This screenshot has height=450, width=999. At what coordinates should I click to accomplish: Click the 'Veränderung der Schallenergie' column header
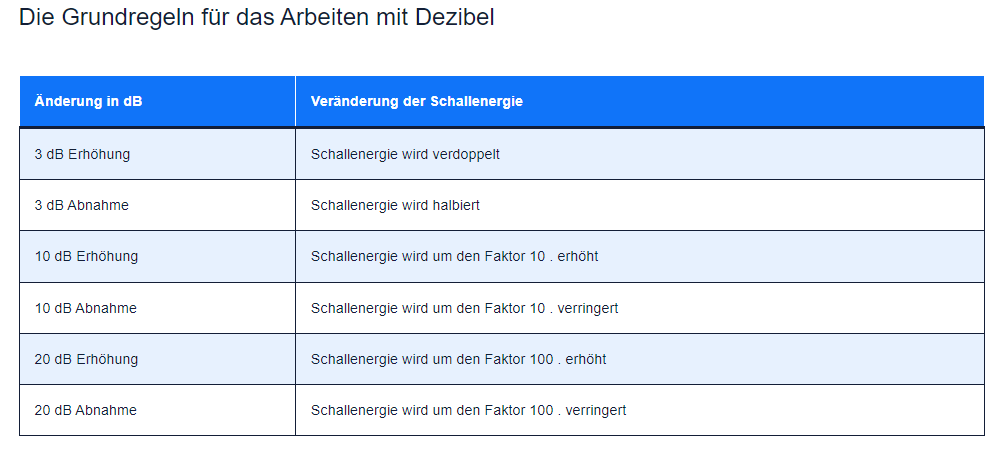pos(417,102)
